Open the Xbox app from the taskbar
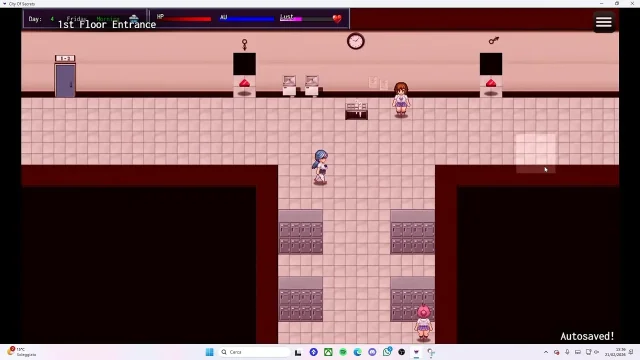Image resolution: width=640 pixels, height=360 pixels. click(328, 352)
